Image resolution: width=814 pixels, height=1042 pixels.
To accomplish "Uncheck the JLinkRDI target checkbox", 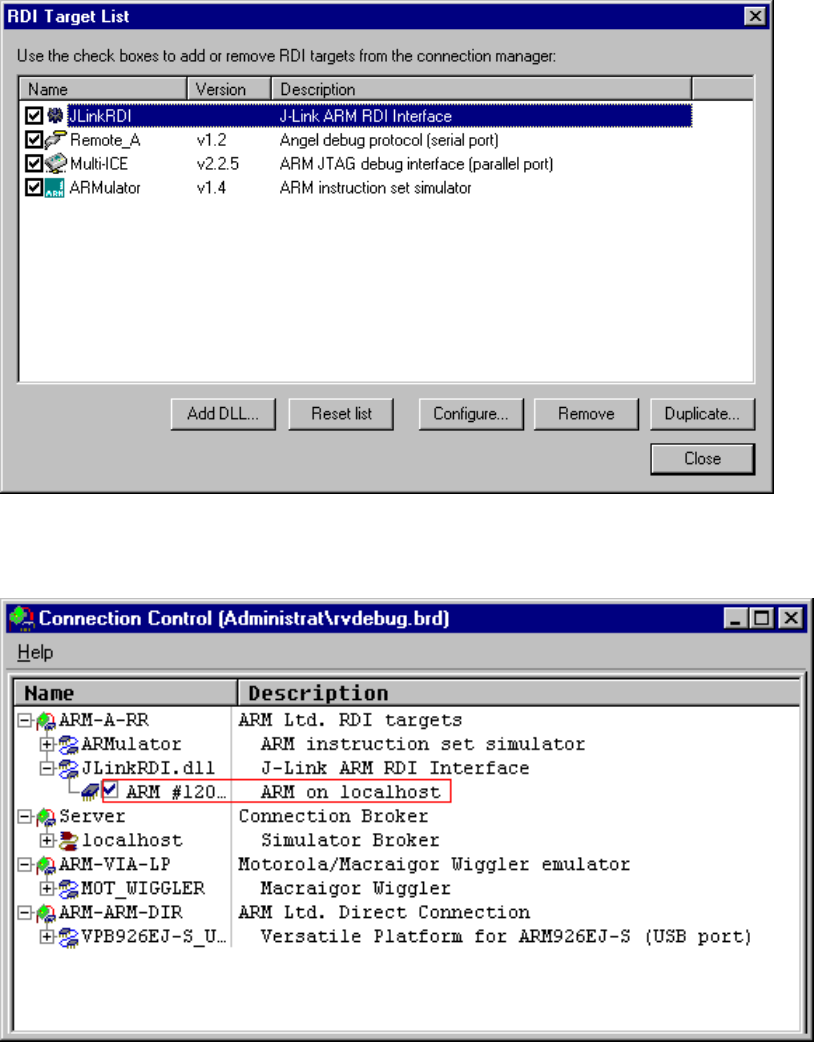I will [x=34, y=116].
